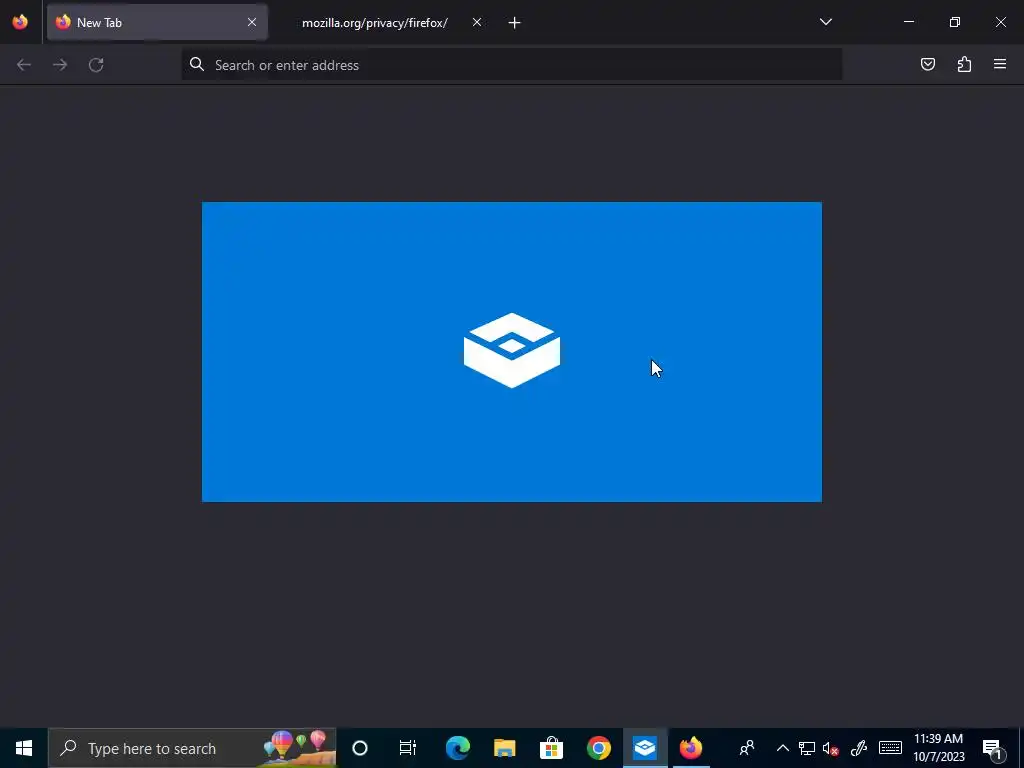This screenshot has height=768, width=1024.
Task: Close the mozilla.org privacy tab
Action: [477, 22]
